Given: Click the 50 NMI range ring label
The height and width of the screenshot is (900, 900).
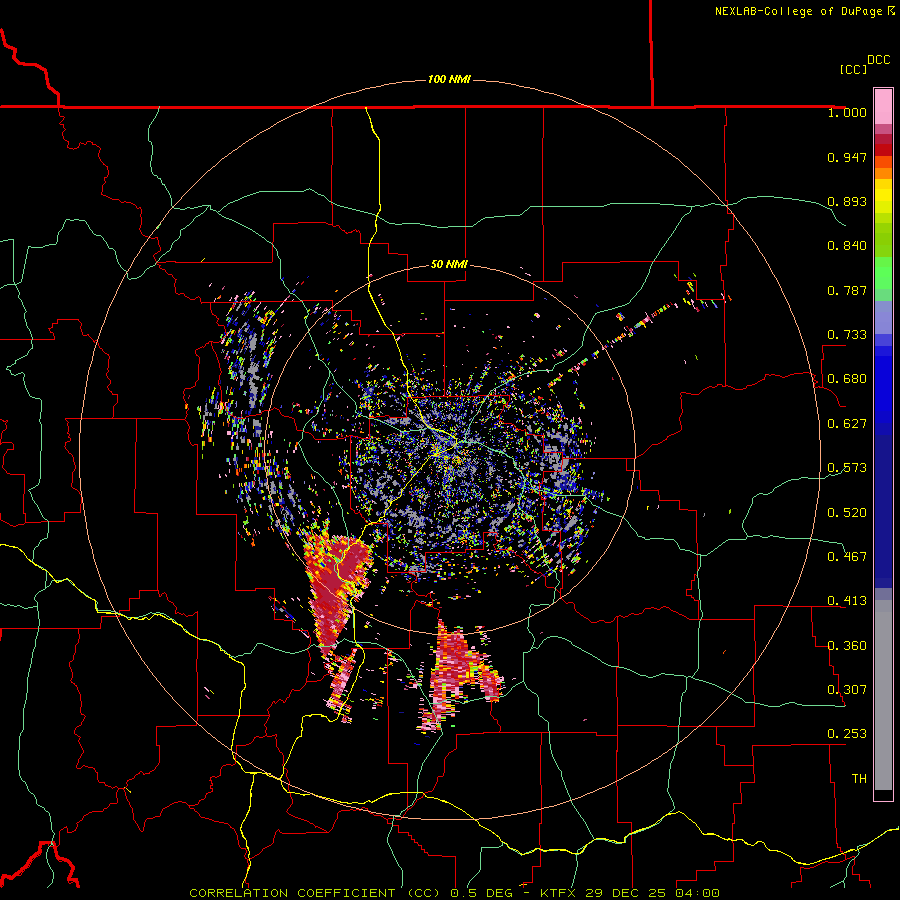Looking at the screenshot, I should pyautogui.click(x=449, y=265).
